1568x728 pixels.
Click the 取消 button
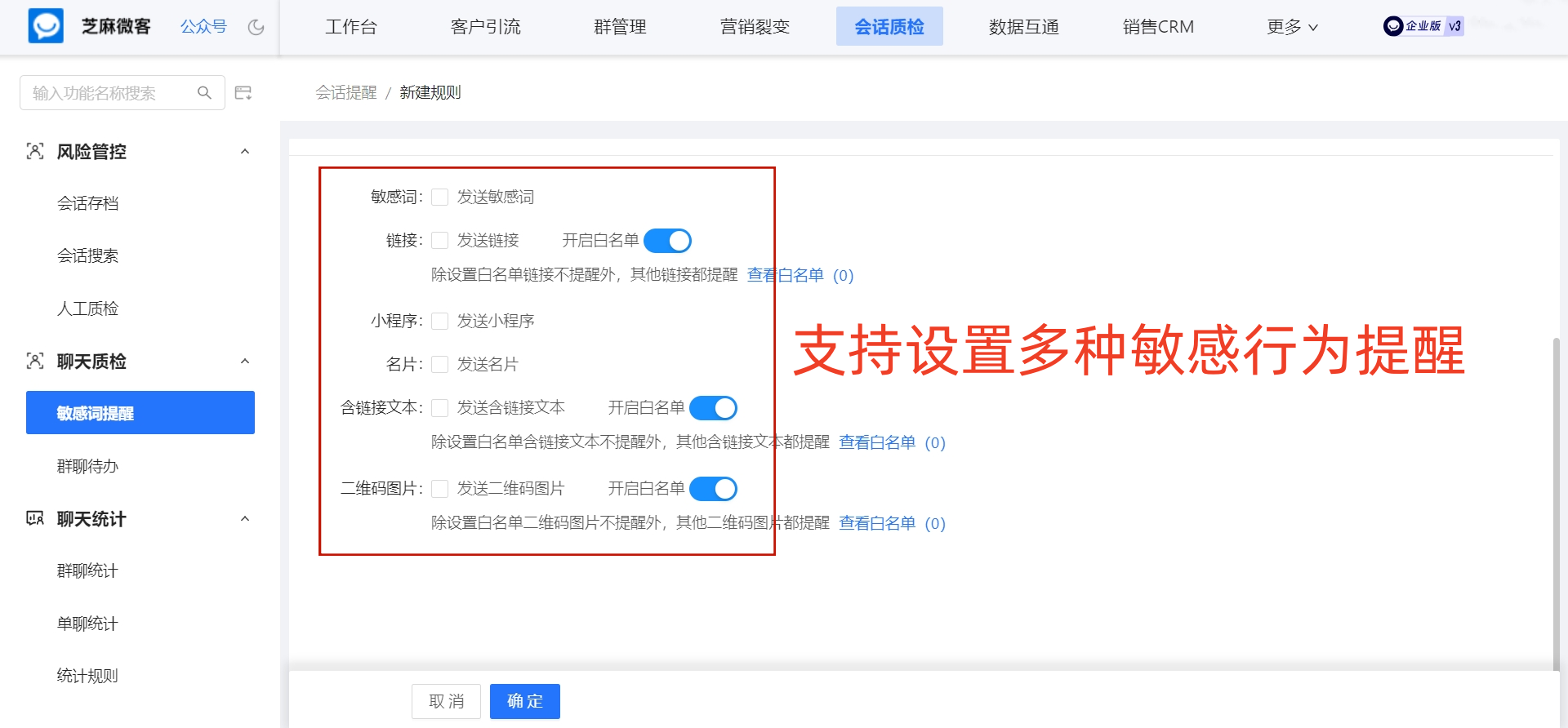tap(446, 701)
